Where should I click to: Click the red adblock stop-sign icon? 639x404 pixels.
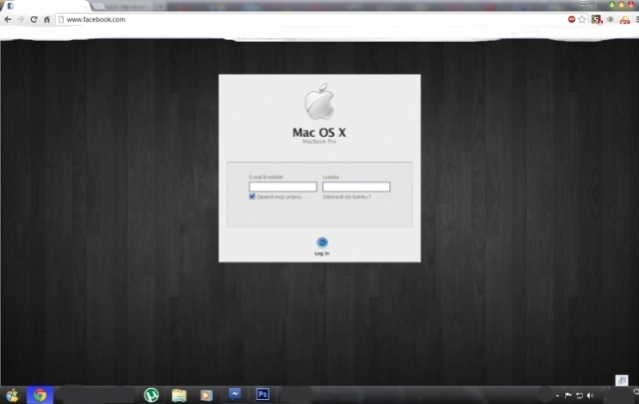(x=571, y=19)
